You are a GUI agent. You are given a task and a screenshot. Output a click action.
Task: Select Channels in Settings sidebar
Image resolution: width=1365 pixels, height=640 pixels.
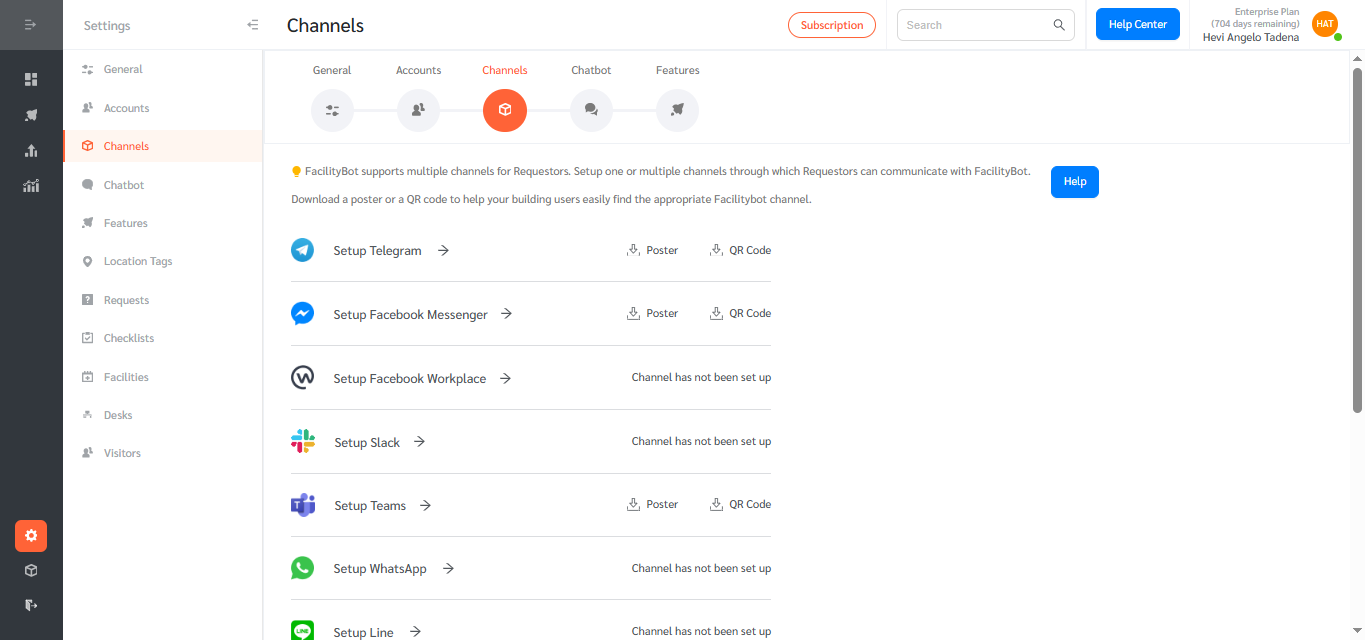pos(162,146)
